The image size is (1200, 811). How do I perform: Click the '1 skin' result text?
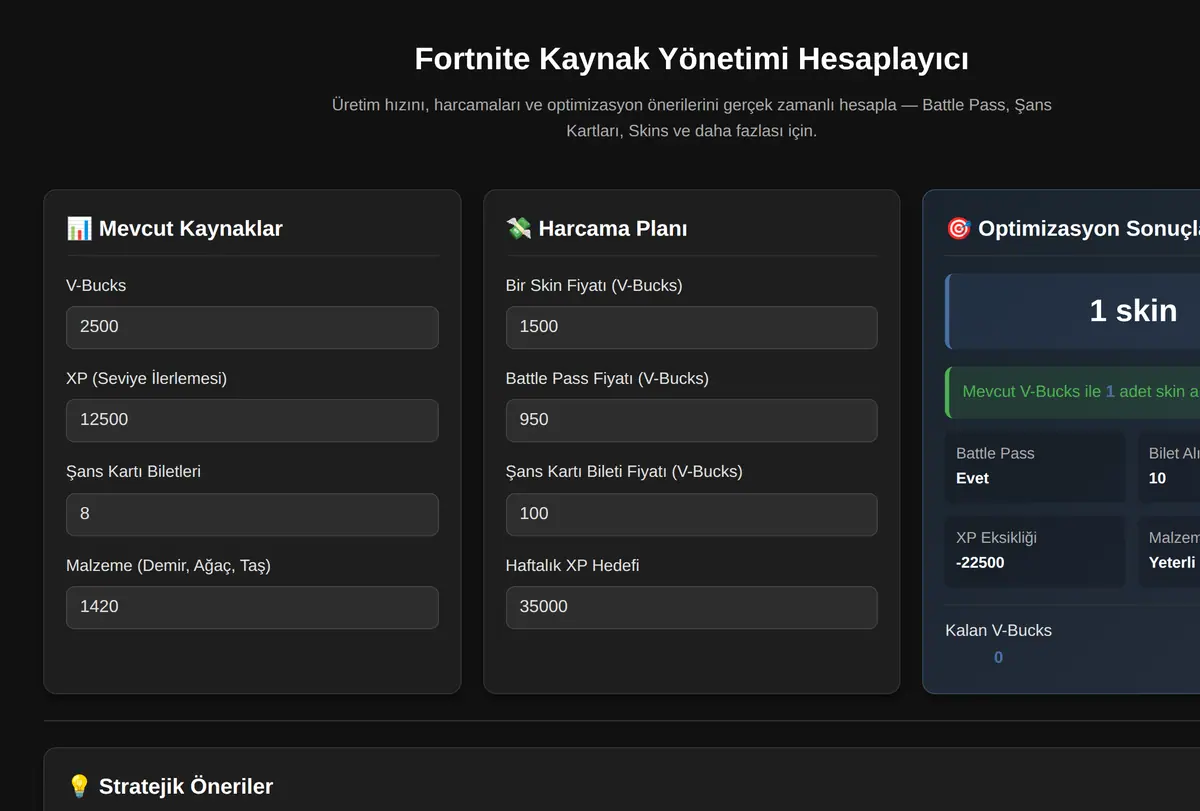click(1133, 310)
